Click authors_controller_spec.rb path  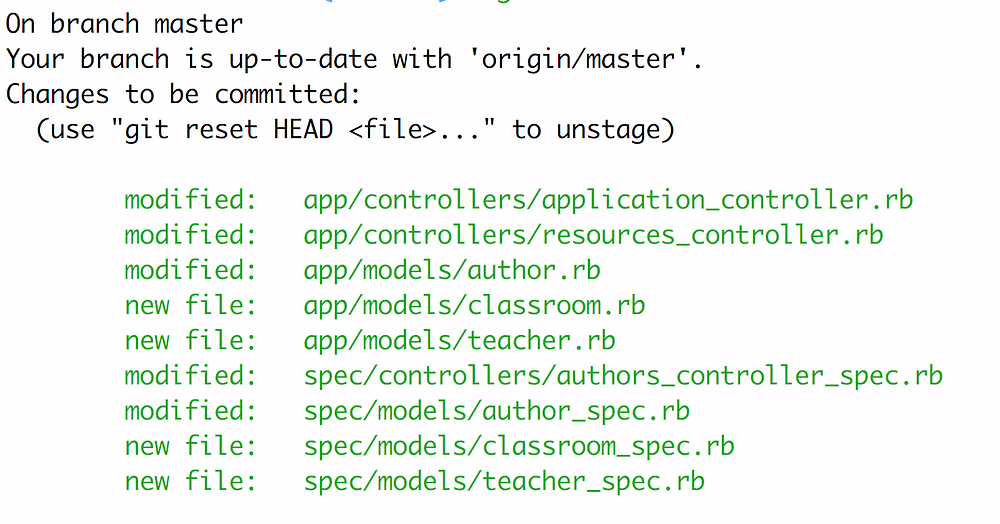[x=623, y=375]
